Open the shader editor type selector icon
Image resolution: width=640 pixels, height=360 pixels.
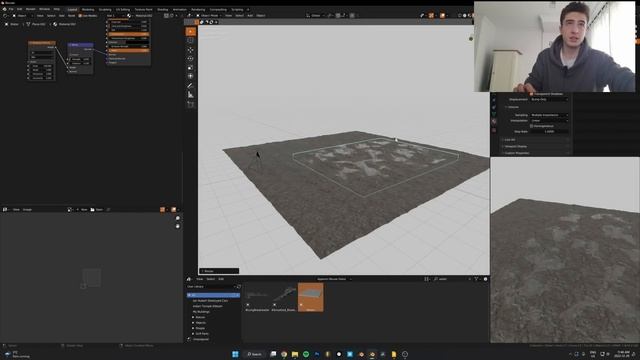(x=5, y=16)
